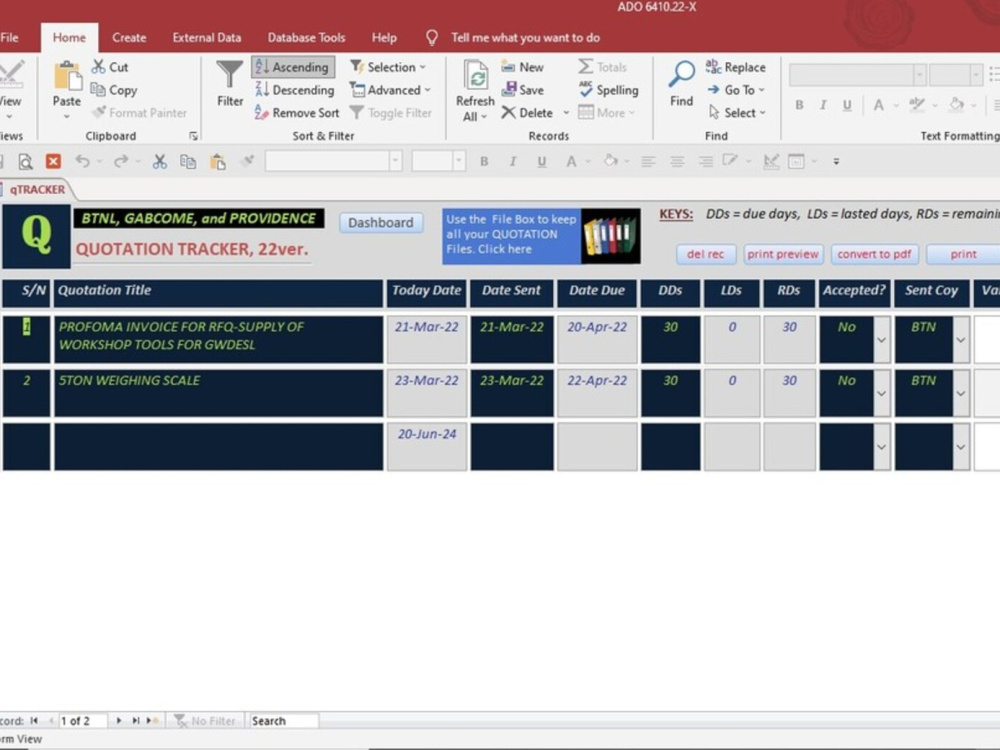Click the del rec button

[x=705, y=254]
